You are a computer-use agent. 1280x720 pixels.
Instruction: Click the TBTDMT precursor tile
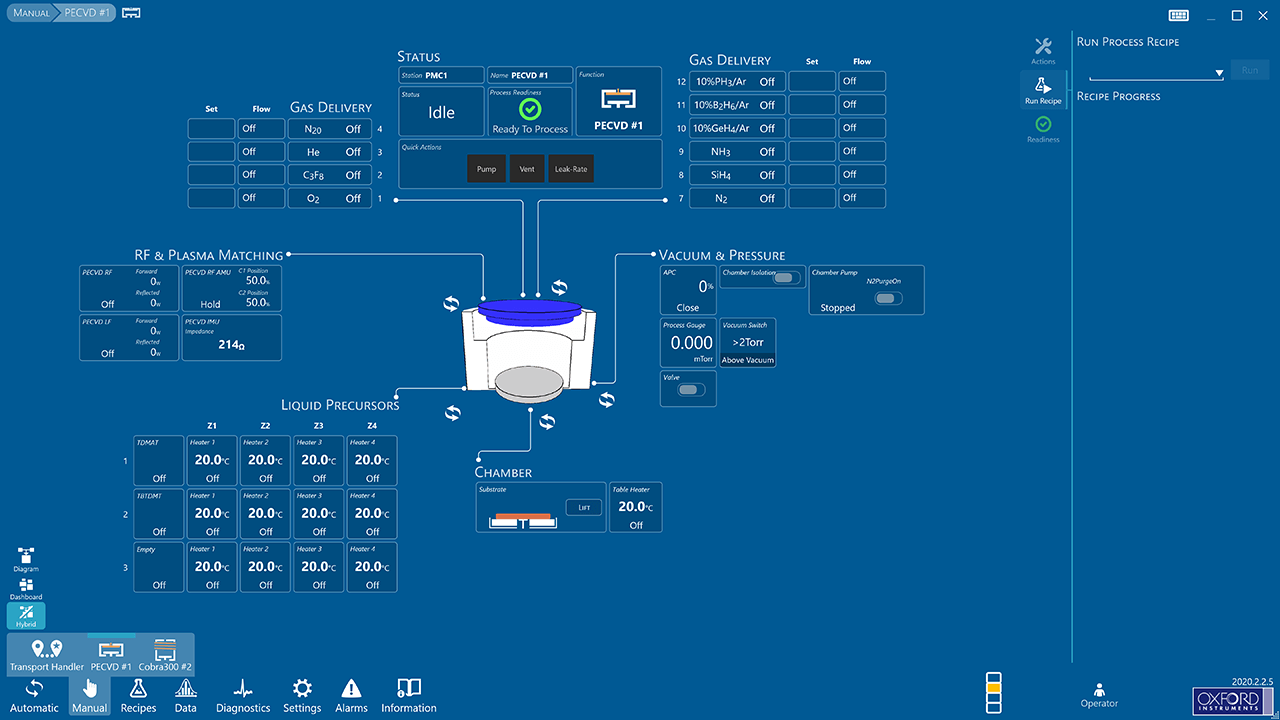158,513
